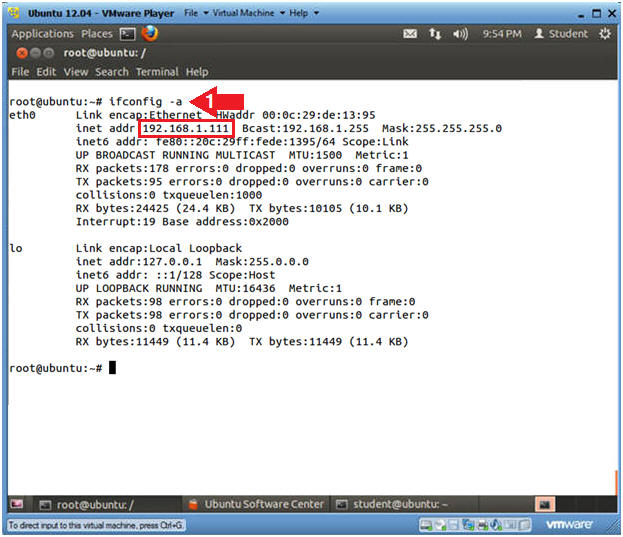Open the terminal Search menu
The width and height of the screenshot is (623, 537).
(x=112, y=72)
